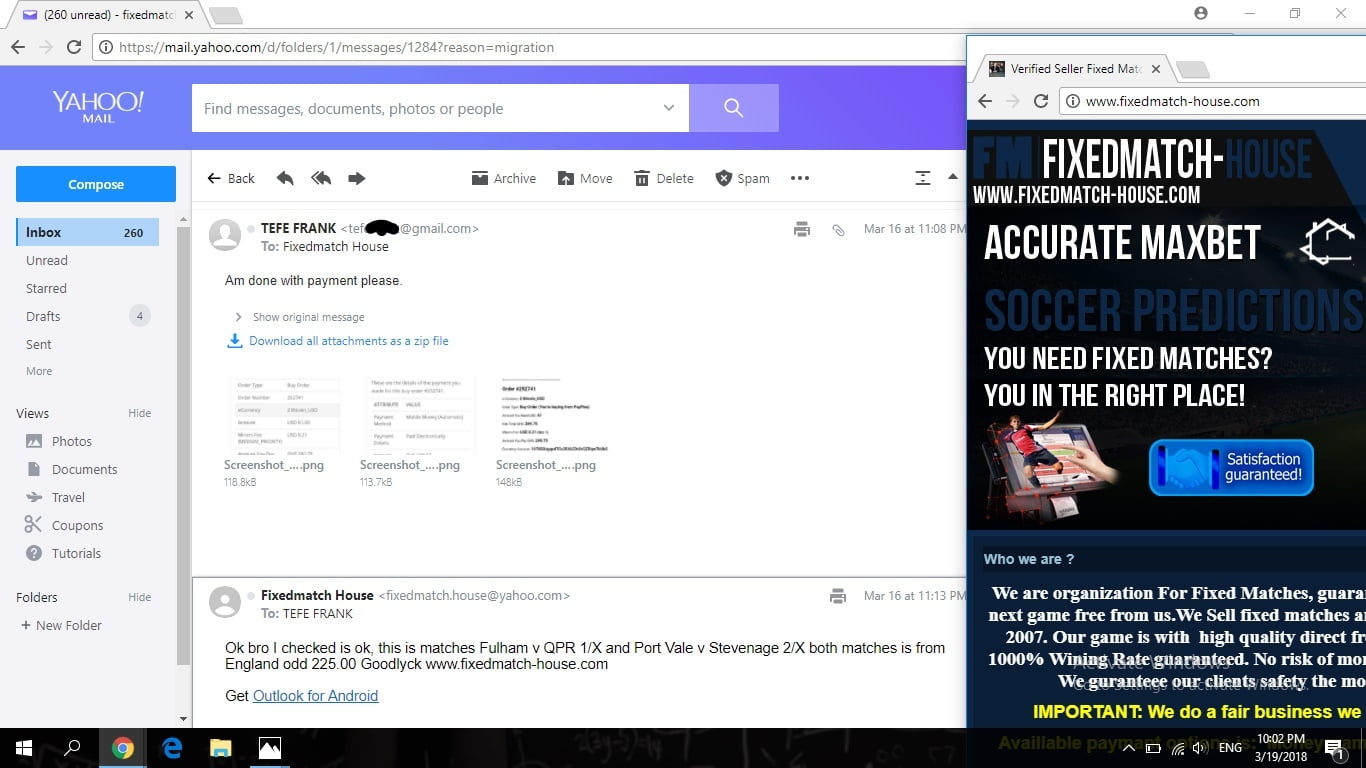Open the Sent folder

pyautogui.click(x=39, y=344)
